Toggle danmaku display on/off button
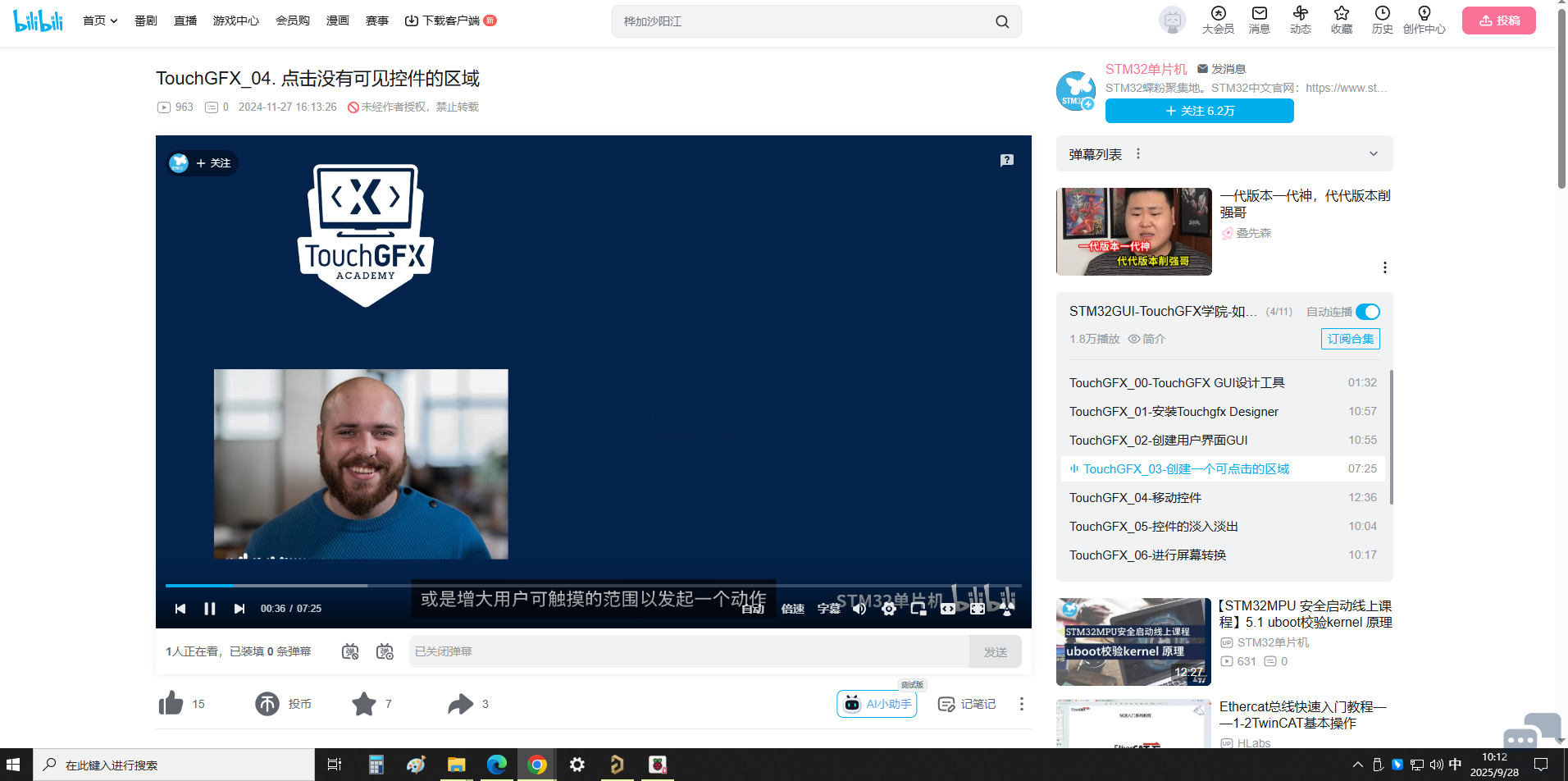 350,651
